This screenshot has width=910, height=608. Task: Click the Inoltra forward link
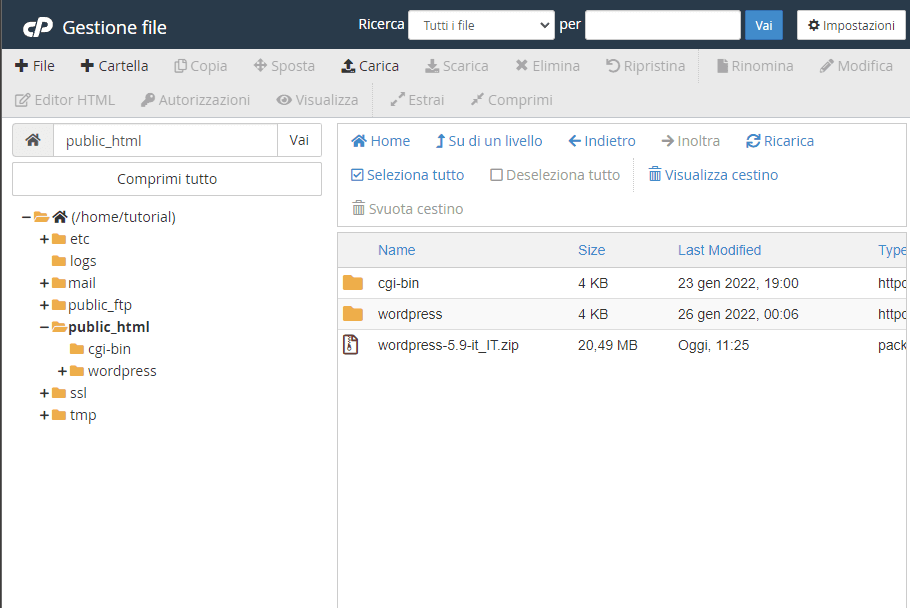691,141
